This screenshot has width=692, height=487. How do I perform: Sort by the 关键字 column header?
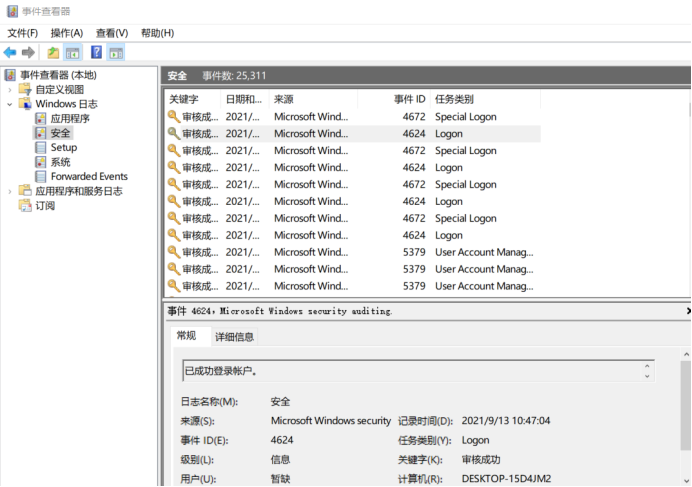pyautogui.click(x=192, y=99)
